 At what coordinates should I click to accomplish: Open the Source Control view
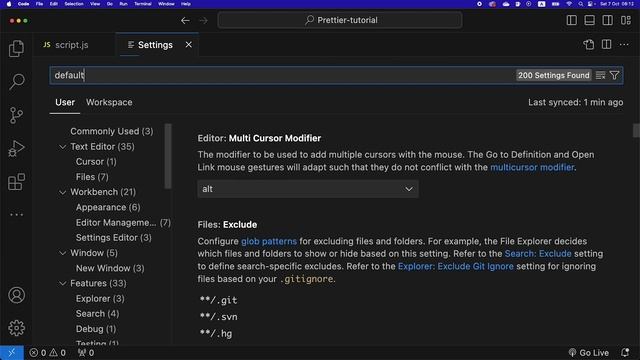(16, 116)
